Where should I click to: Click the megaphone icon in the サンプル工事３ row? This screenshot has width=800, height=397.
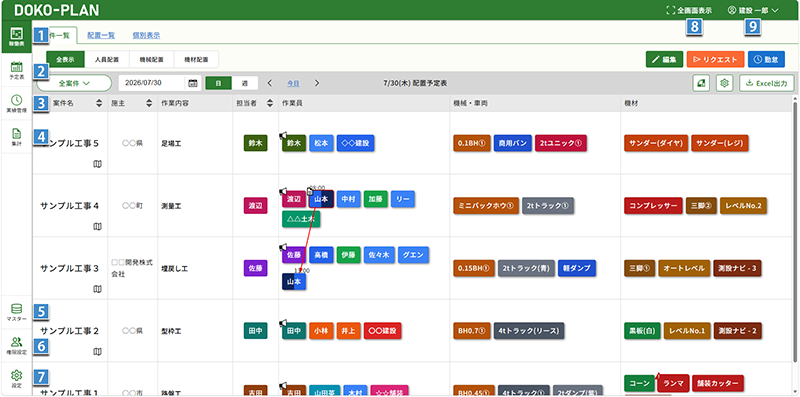283,247
